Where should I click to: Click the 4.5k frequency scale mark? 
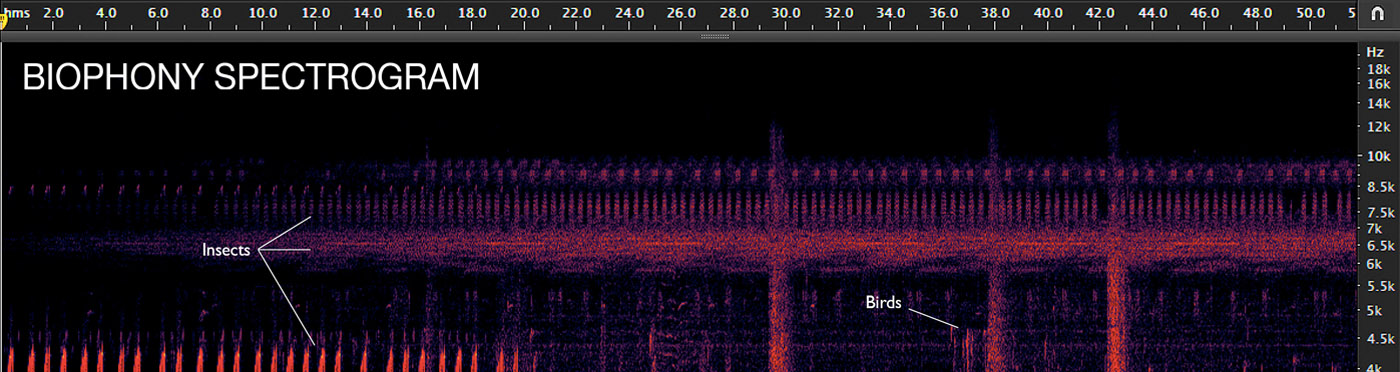[x=1381, y=339]
